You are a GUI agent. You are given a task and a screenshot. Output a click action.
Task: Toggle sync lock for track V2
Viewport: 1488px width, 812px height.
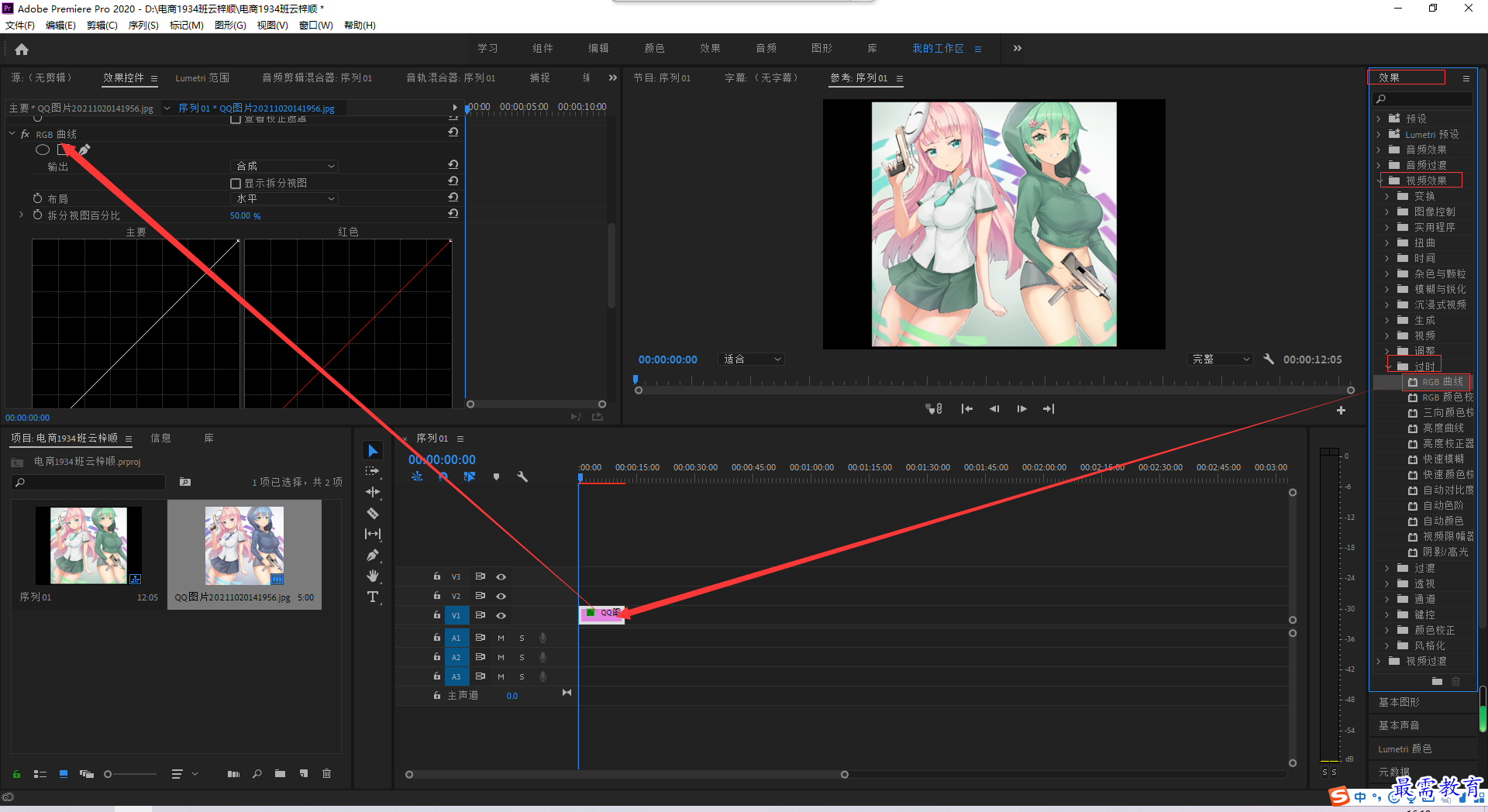[480, 596]
